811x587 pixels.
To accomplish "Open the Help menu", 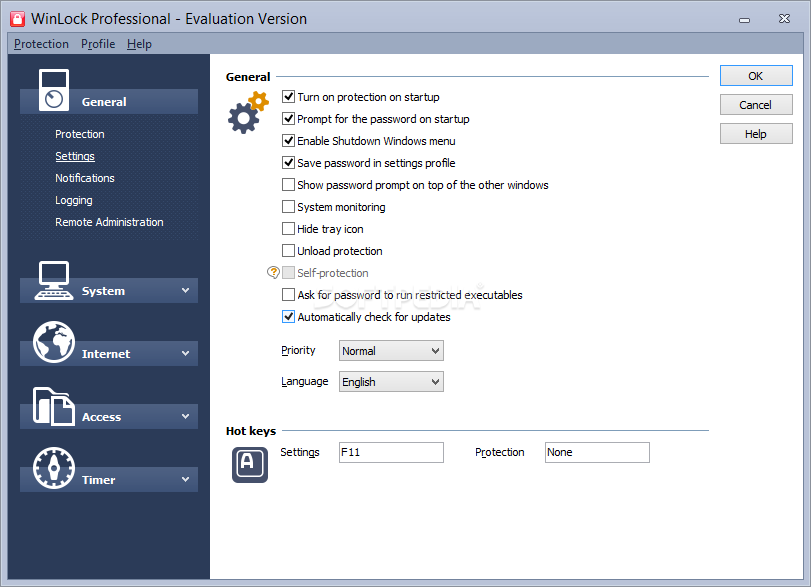I will 139,44.
